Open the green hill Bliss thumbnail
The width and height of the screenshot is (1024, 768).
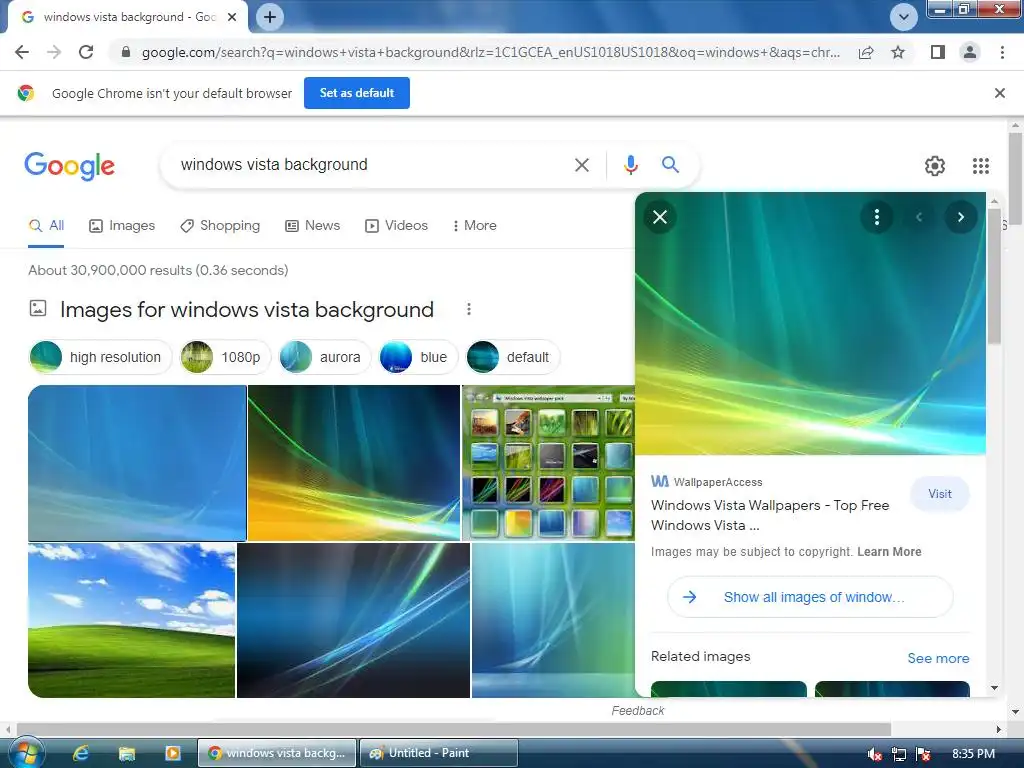pos(131,620)
